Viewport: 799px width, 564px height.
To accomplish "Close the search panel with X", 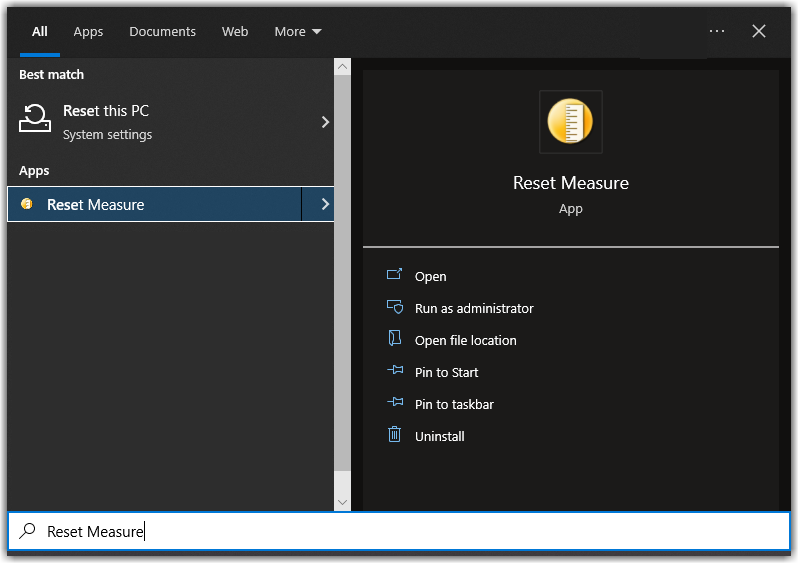I will pyautogui.click(x=759, y=31).
